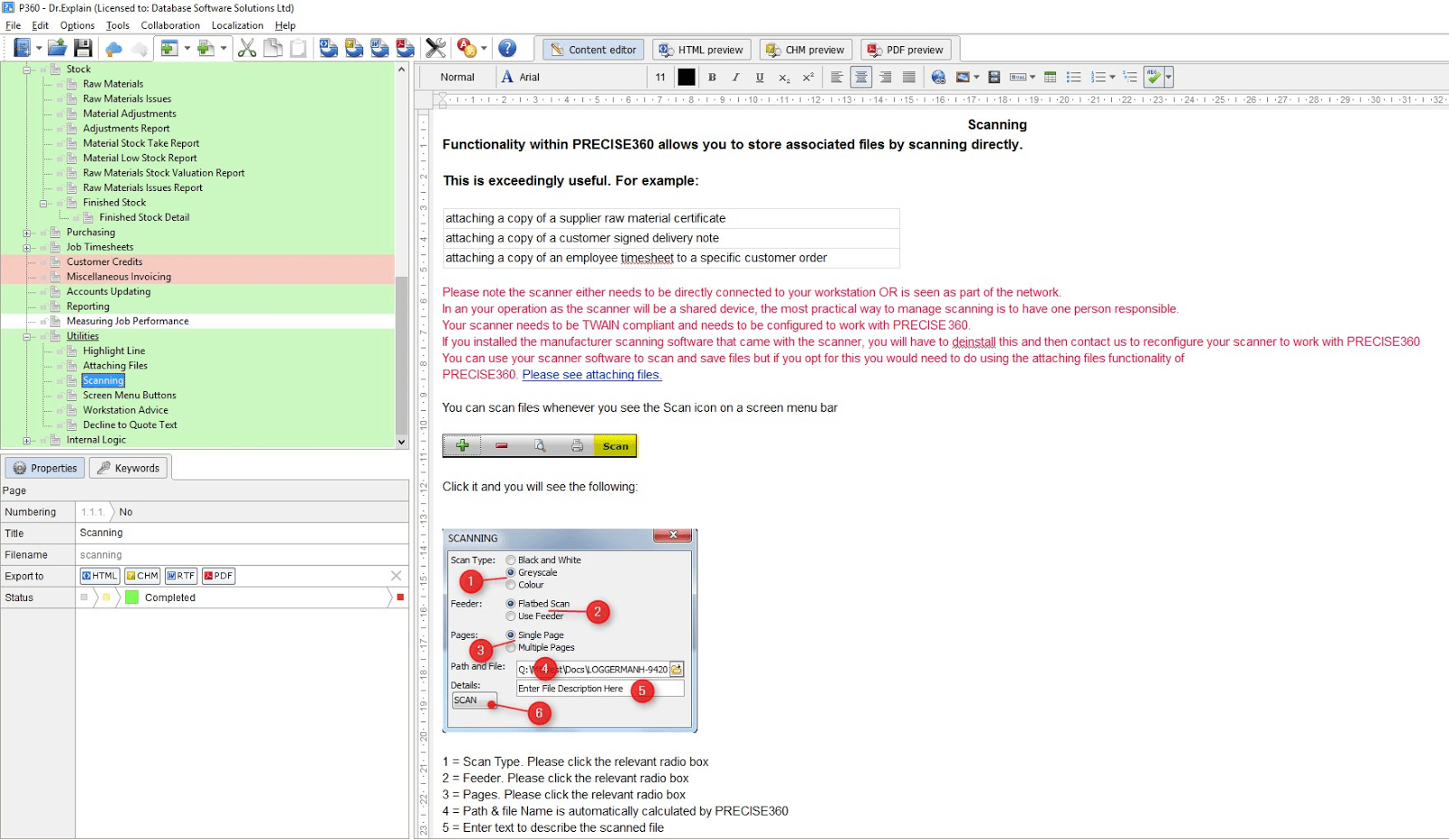Edit the Title field containing Scanning
Image resolution: width=1449 pixels, height=840 pixels.
click(242, 533)
